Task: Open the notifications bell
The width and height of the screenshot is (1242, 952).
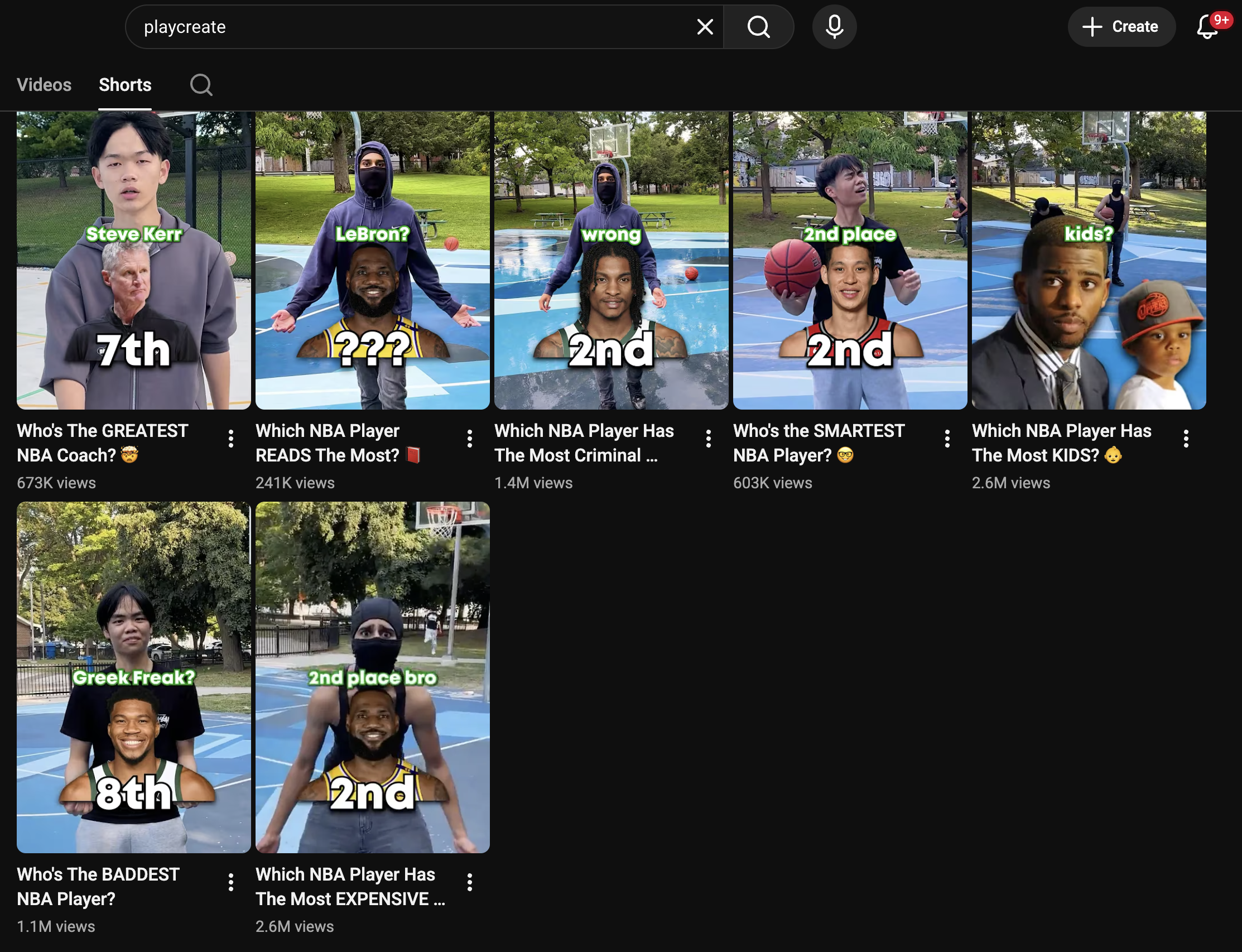Action: pos(1207,27)
